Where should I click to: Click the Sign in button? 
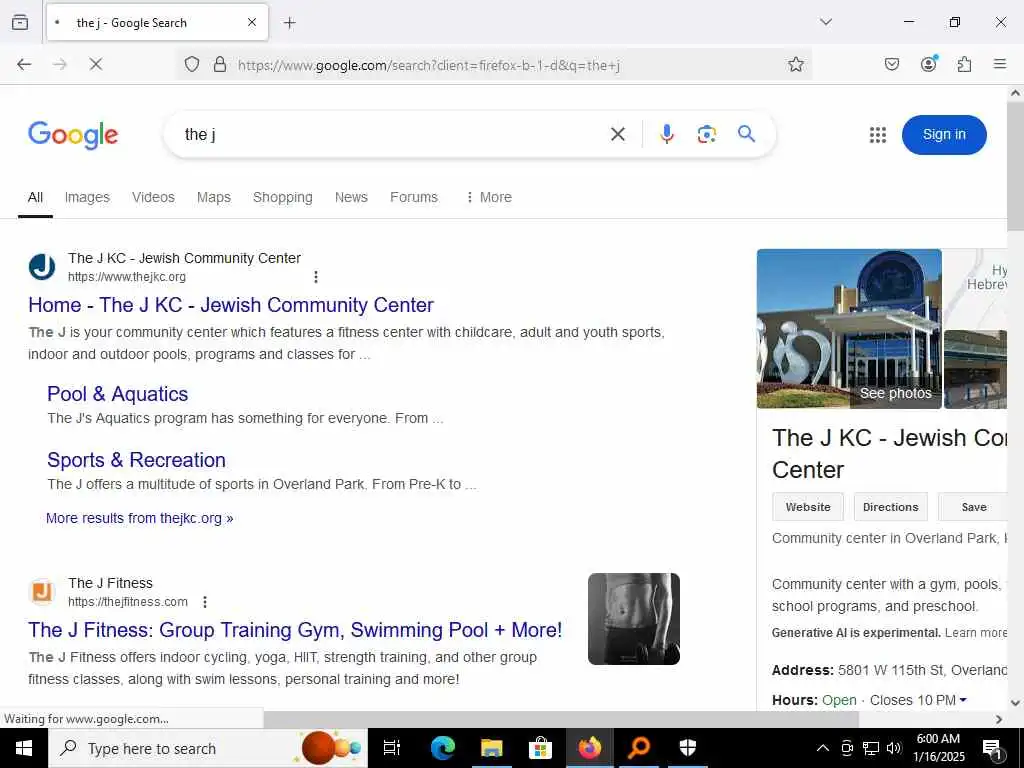click(944, 135)
